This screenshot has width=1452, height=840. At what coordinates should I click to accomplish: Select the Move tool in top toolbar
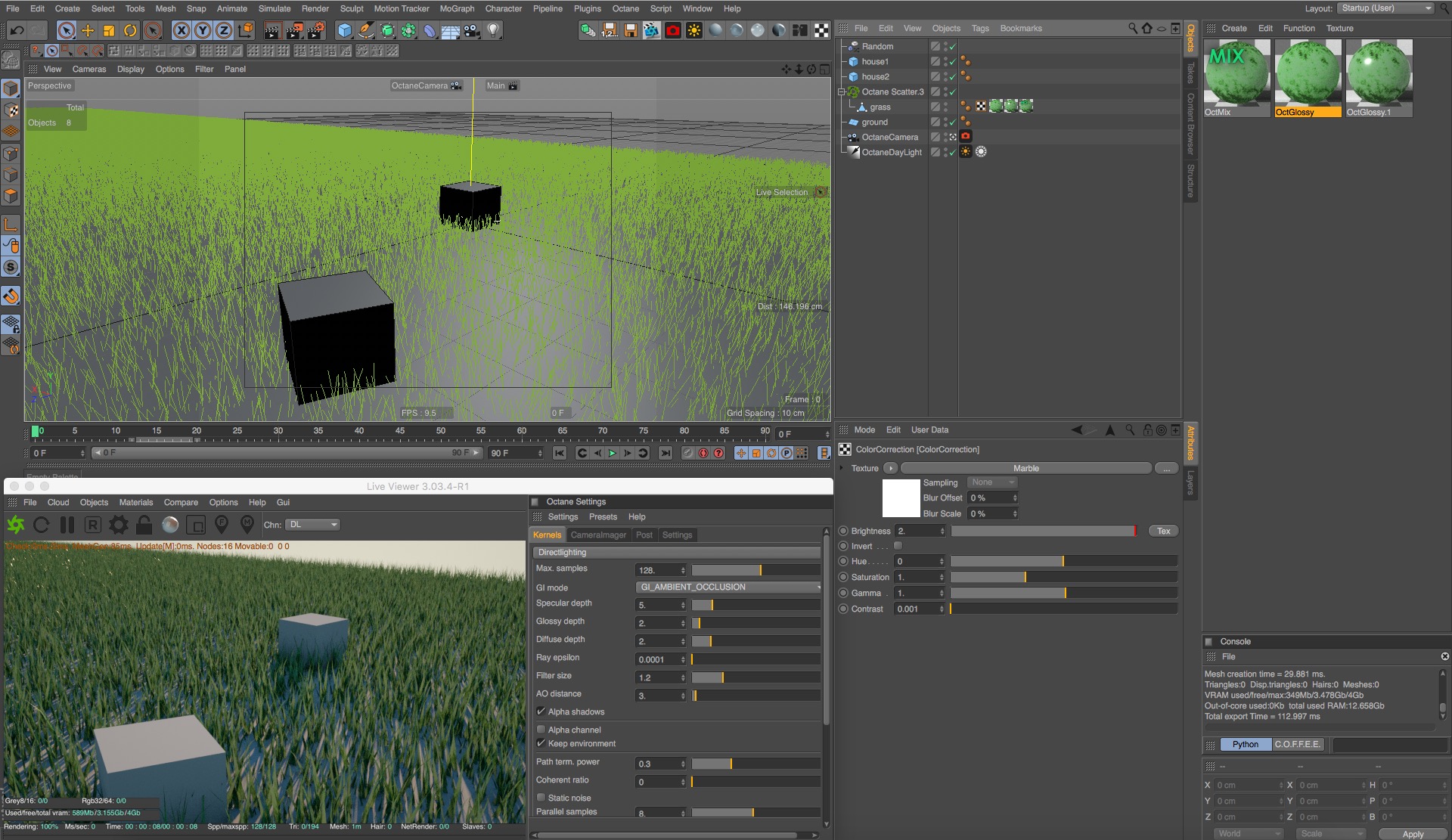tap(88, 31)
